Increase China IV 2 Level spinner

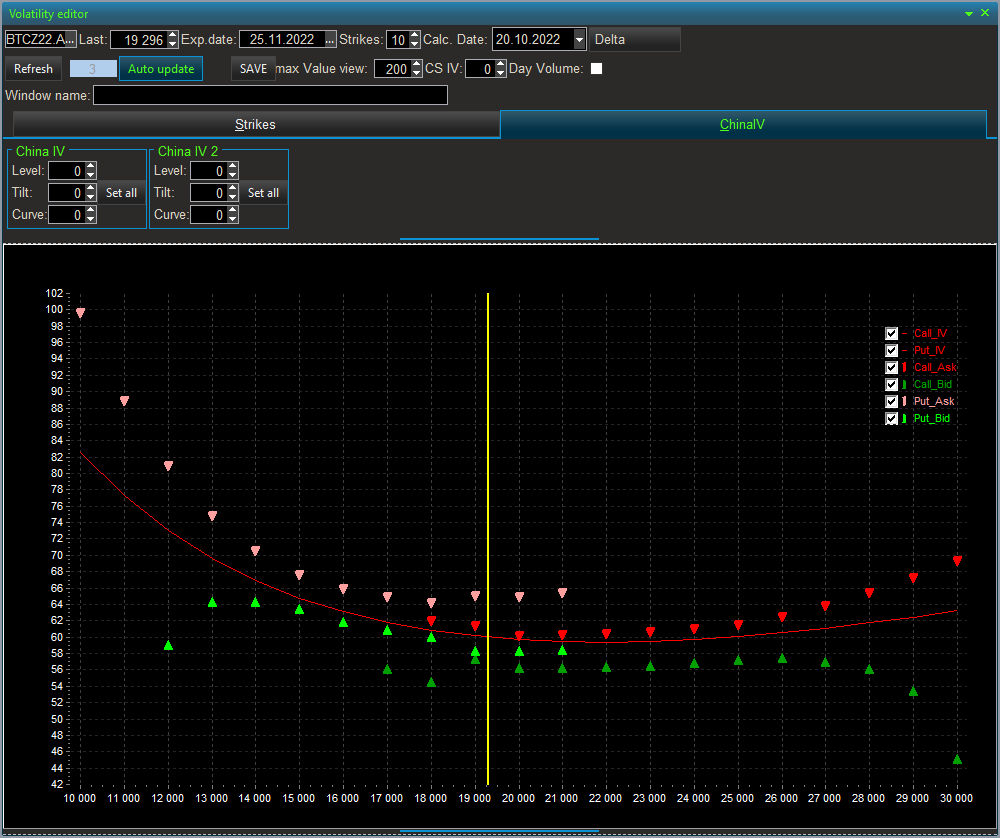tap(233, 166)
